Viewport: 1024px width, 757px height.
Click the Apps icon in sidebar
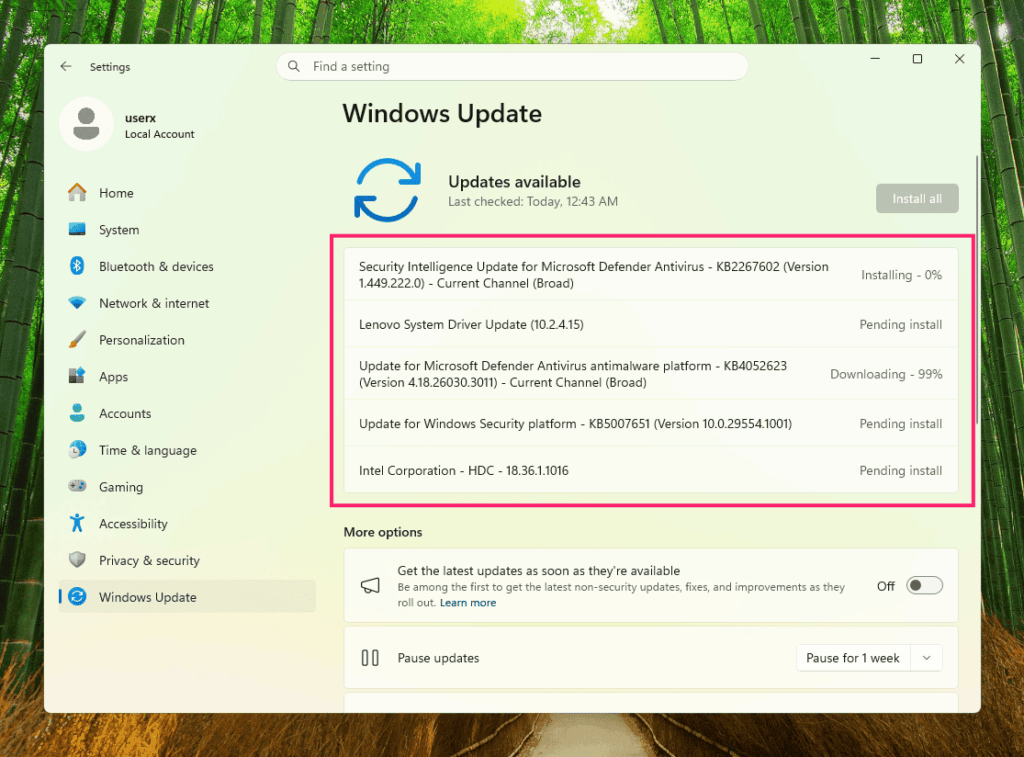77,376
